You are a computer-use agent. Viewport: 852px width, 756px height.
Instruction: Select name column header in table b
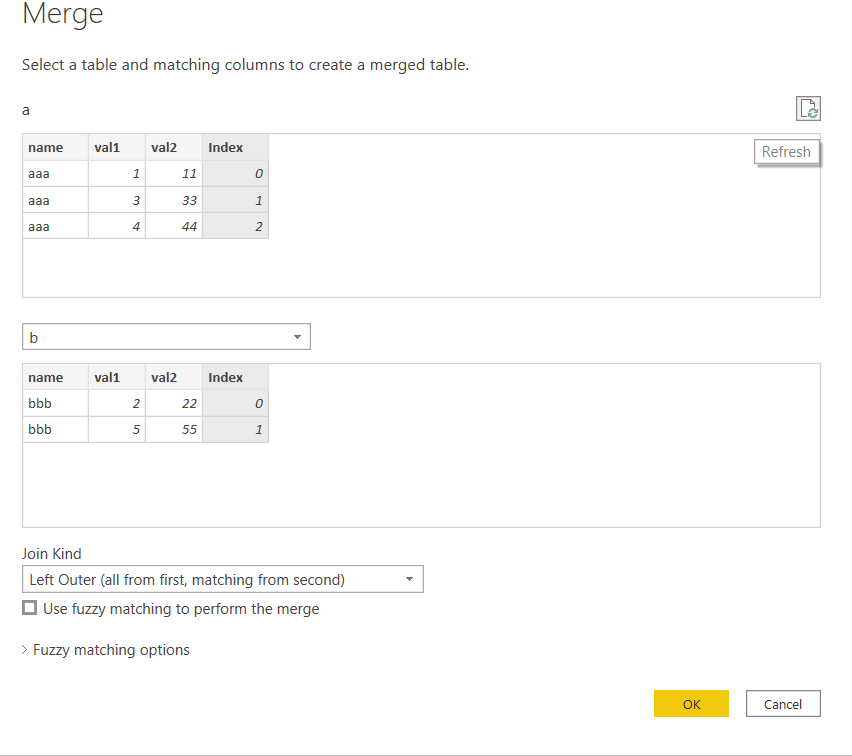click(55, 377)
